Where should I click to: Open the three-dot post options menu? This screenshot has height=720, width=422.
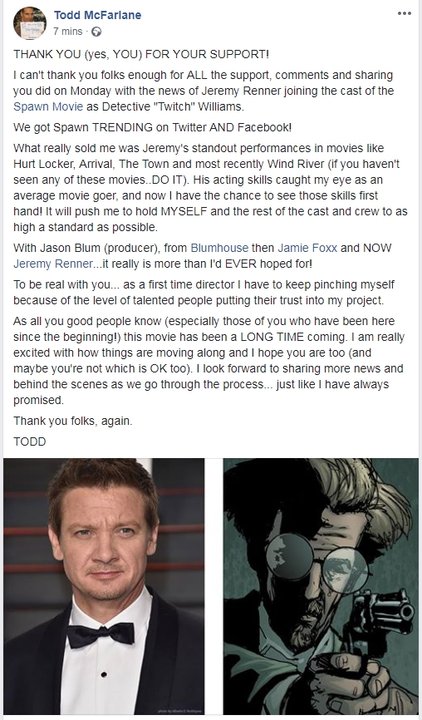404,14
